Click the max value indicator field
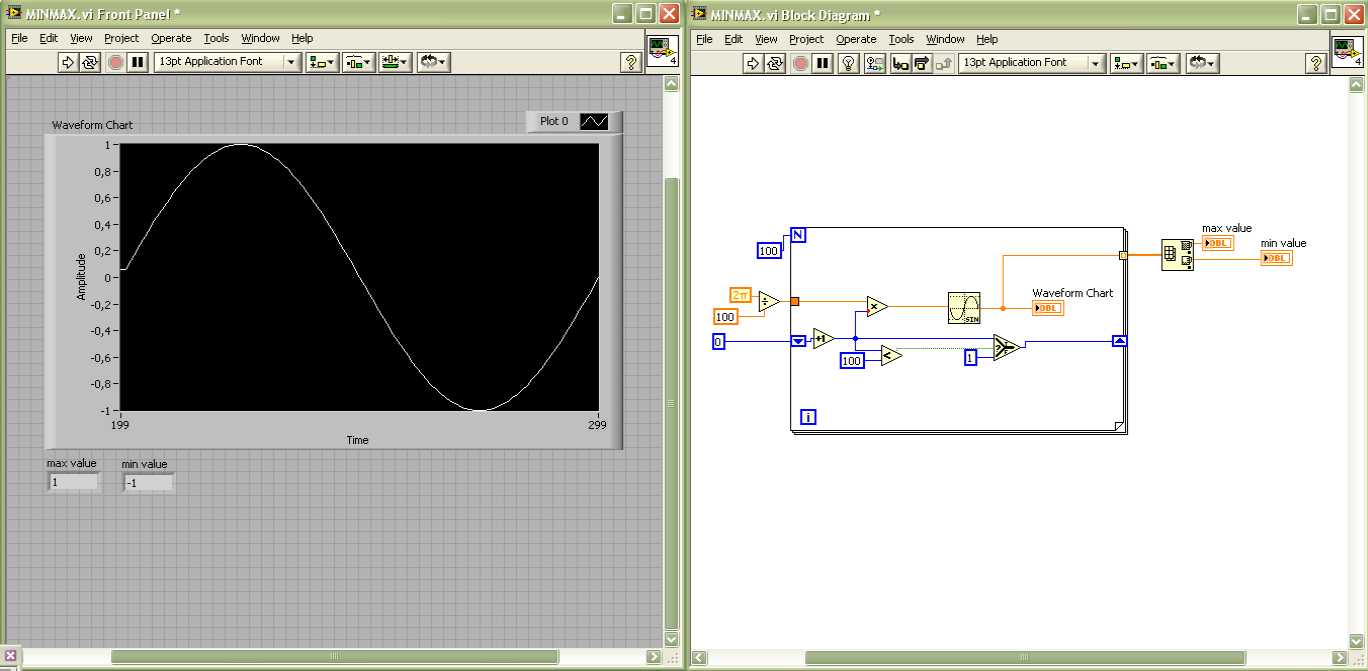 74,482
